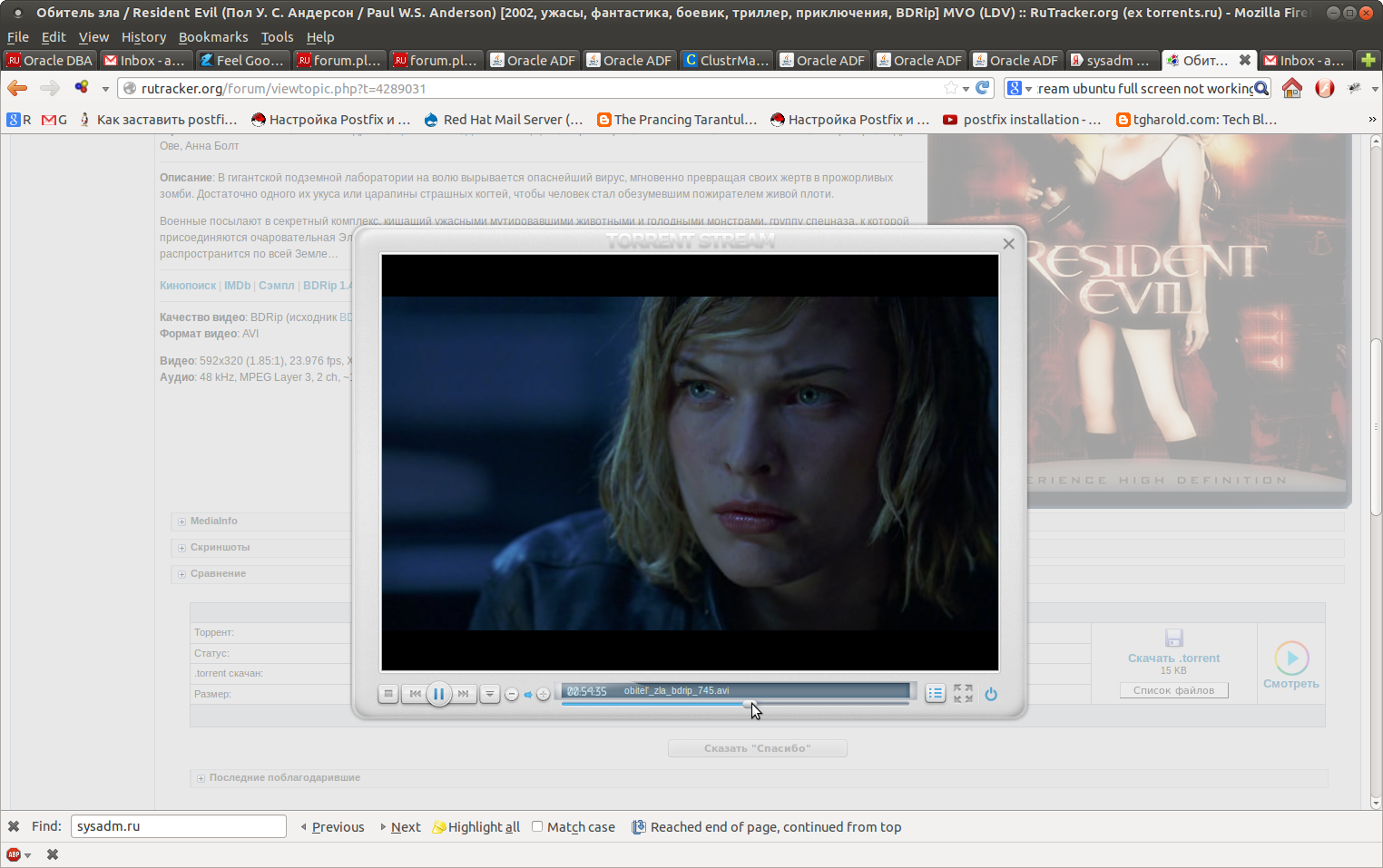Stop playback with the square stop button
Screen dimensions: 1383x868
(x=388, y=694)
